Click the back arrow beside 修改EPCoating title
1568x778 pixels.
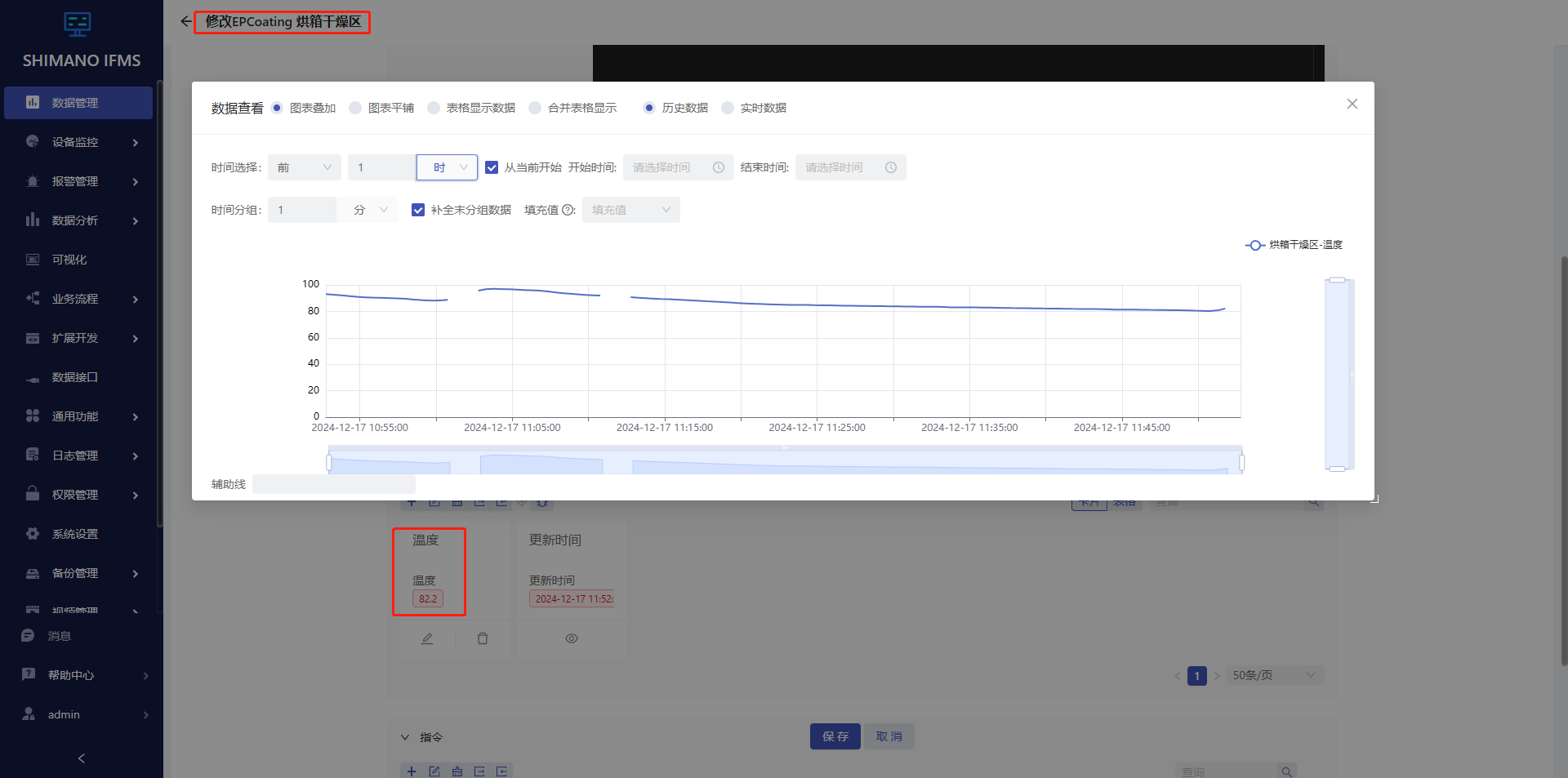point(185,21)
